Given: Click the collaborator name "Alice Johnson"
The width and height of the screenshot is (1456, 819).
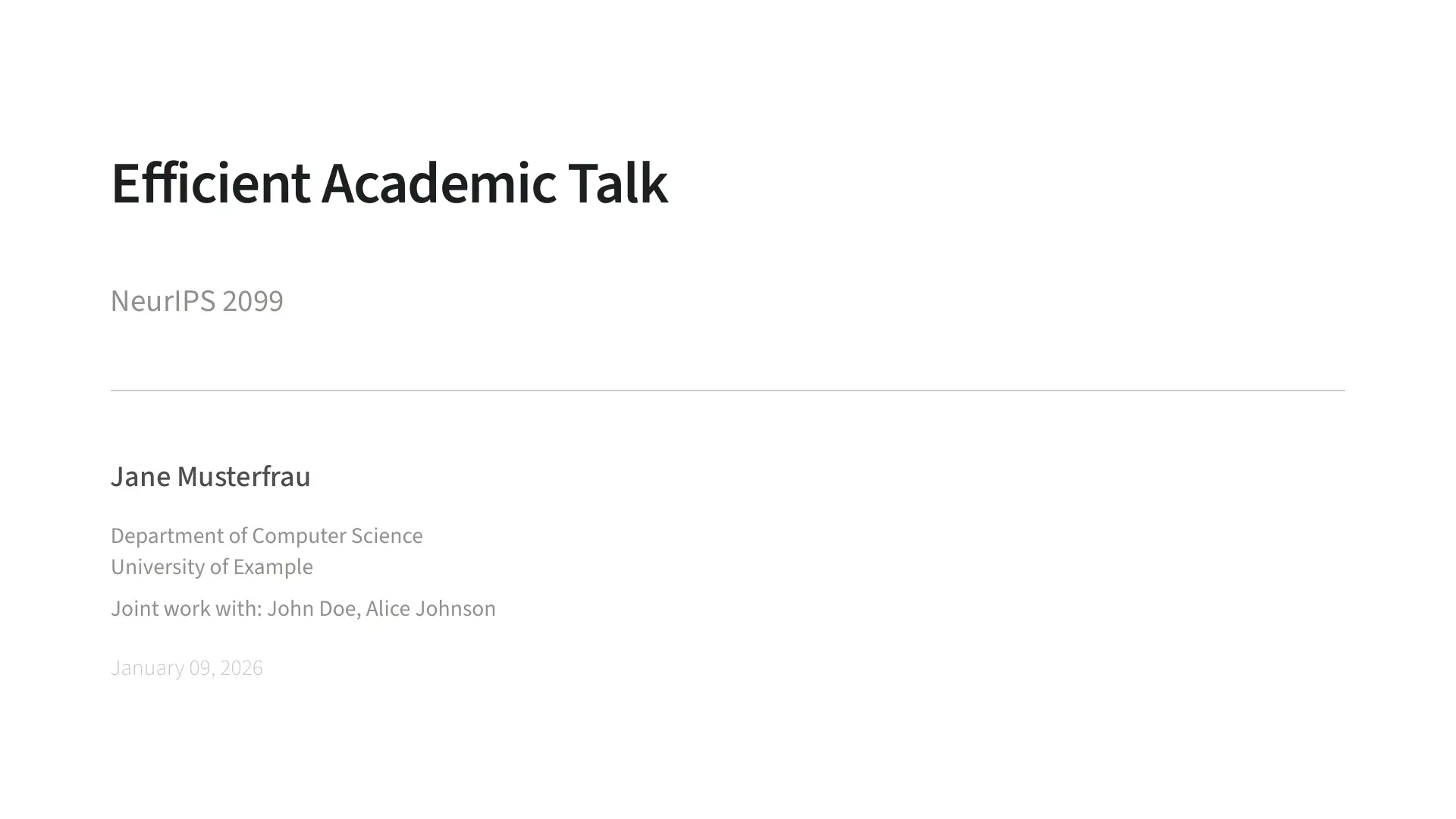Looking at the screenshot, I should point(430,609).
